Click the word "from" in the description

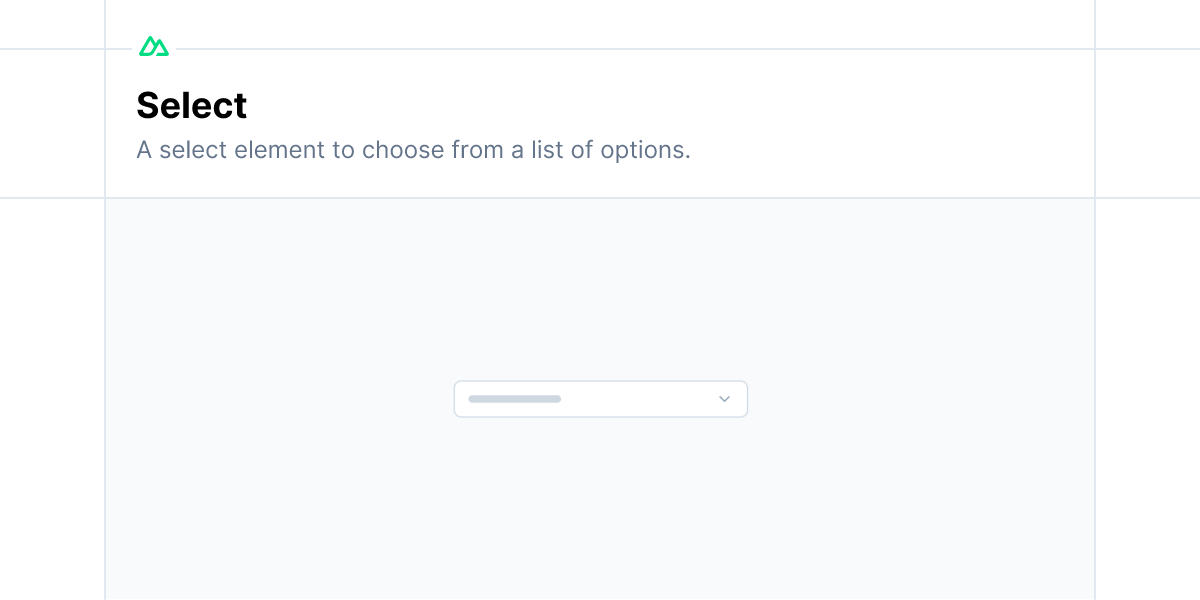coord(478,150)
